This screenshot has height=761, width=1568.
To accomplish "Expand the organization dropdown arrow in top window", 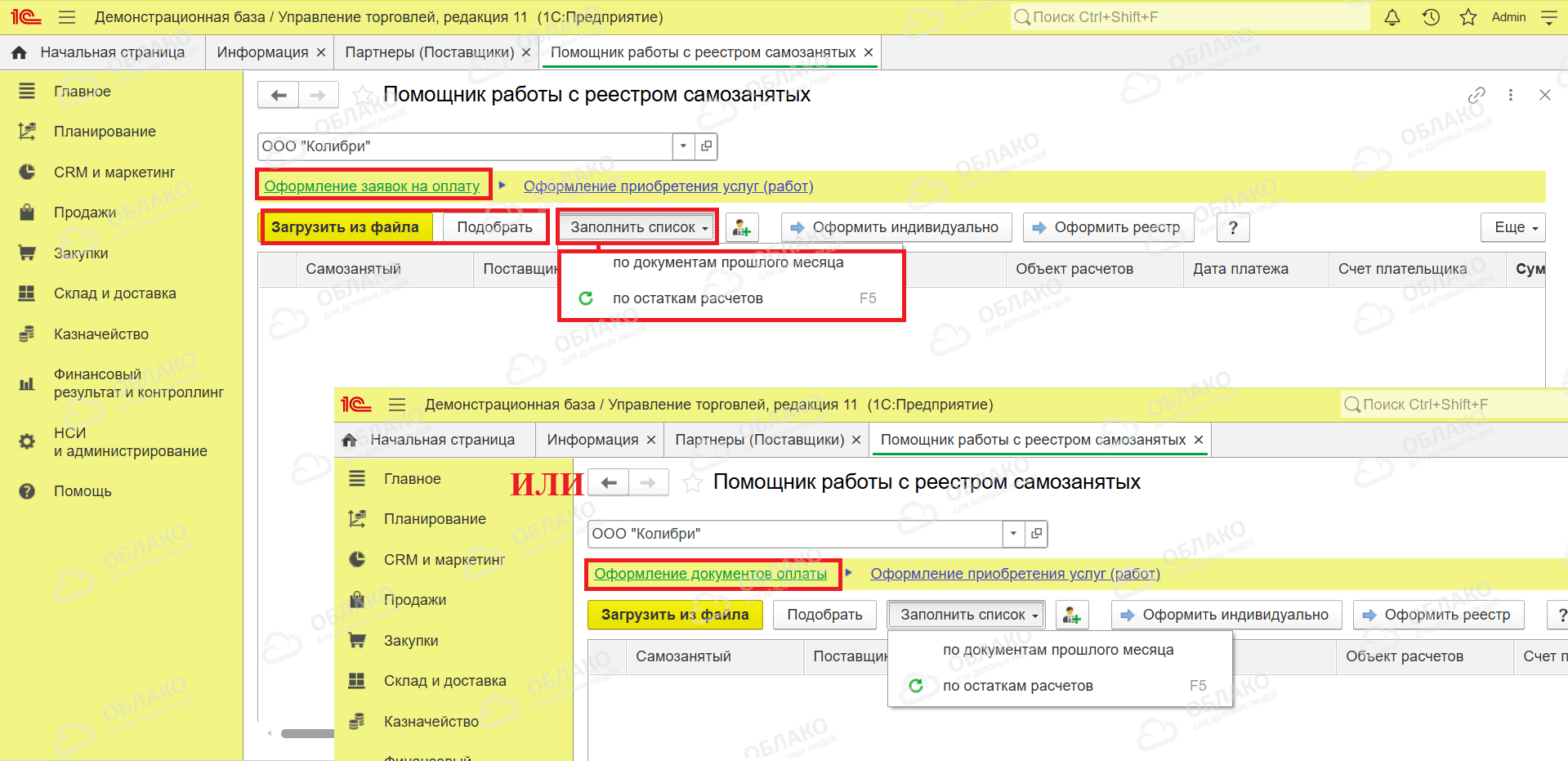I will pyautogui.click(x=684, y=146).
